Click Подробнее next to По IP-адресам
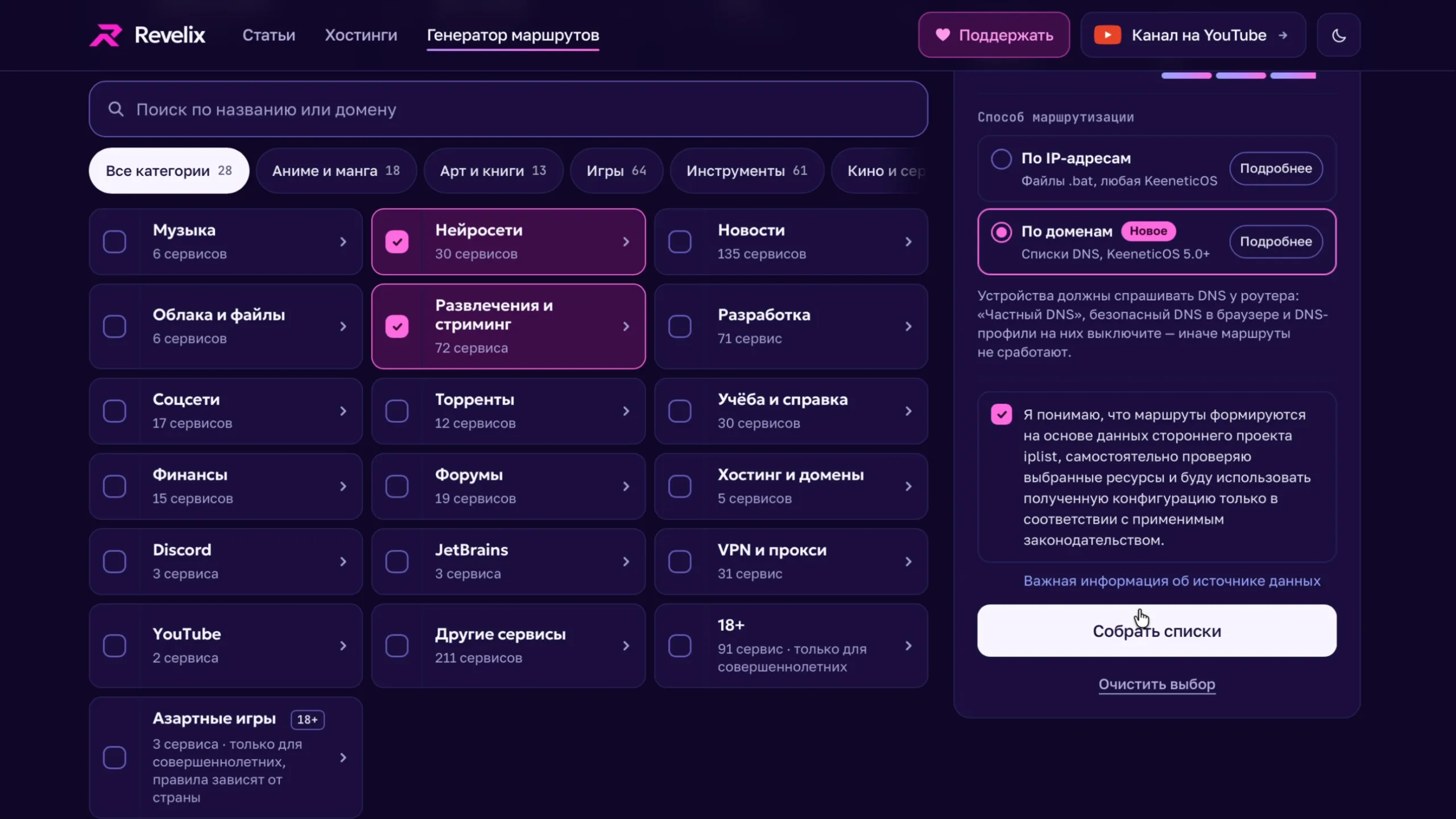 click(x=1276, y=168)
